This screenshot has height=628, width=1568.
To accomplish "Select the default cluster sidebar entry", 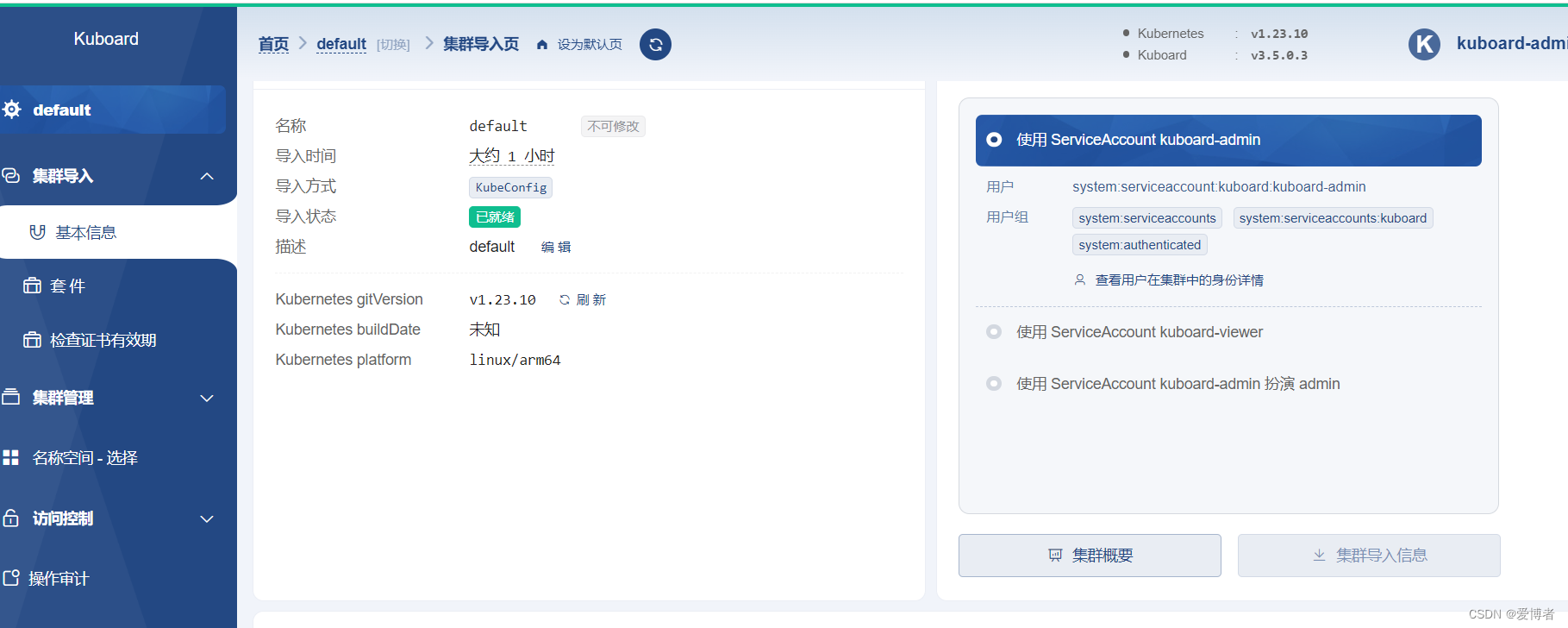I will [113, 110].
